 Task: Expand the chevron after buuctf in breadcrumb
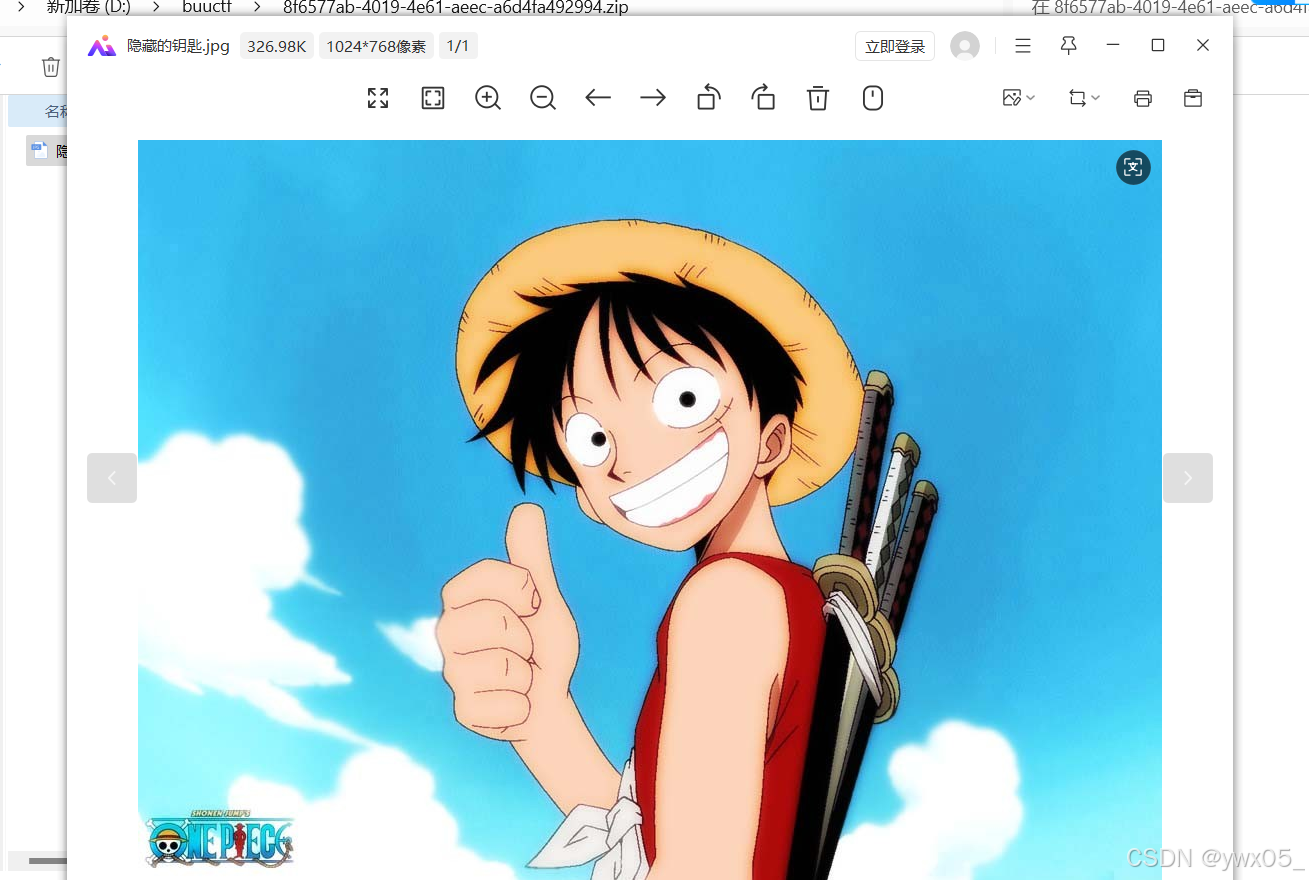(257, 7)
